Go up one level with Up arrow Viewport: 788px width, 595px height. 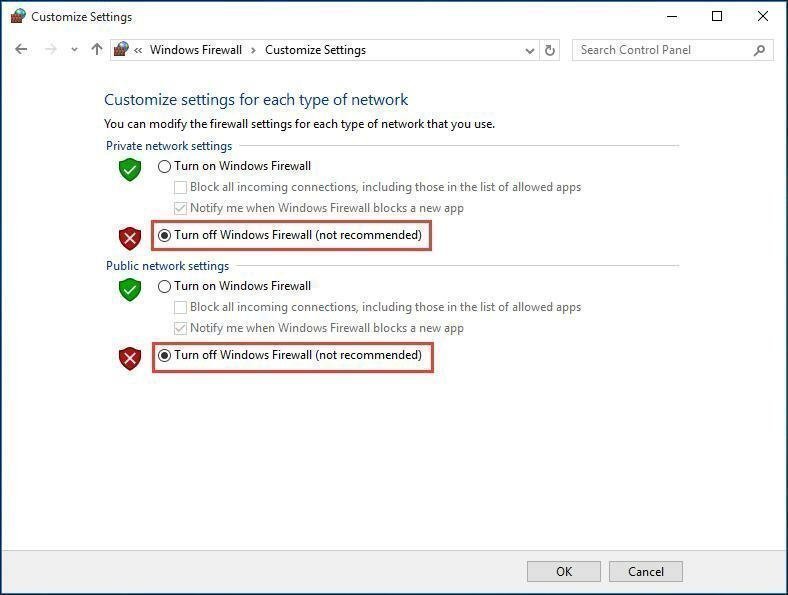pos(96,50)
